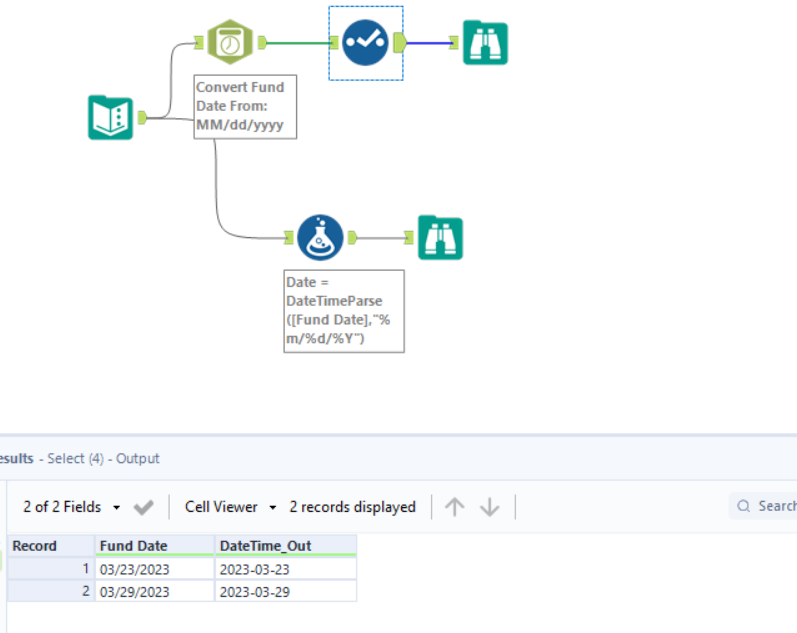The image size is (797, 633).
Task: Select record row number 2
Action: (x=51, y=591)
